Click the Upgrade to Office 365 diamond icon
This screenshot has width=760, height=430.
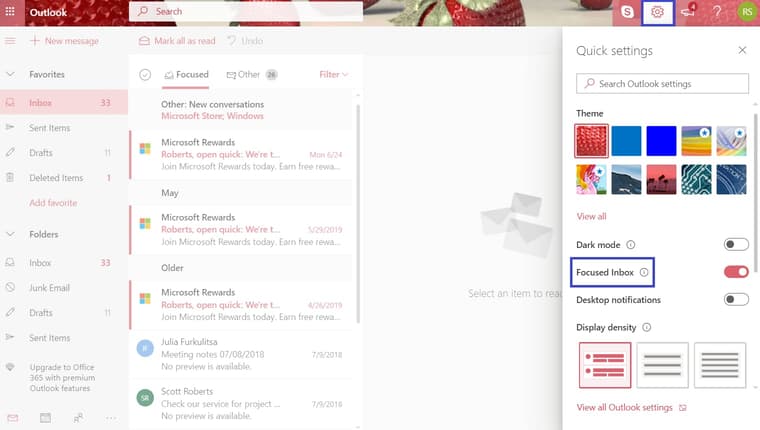click(10, 367)
